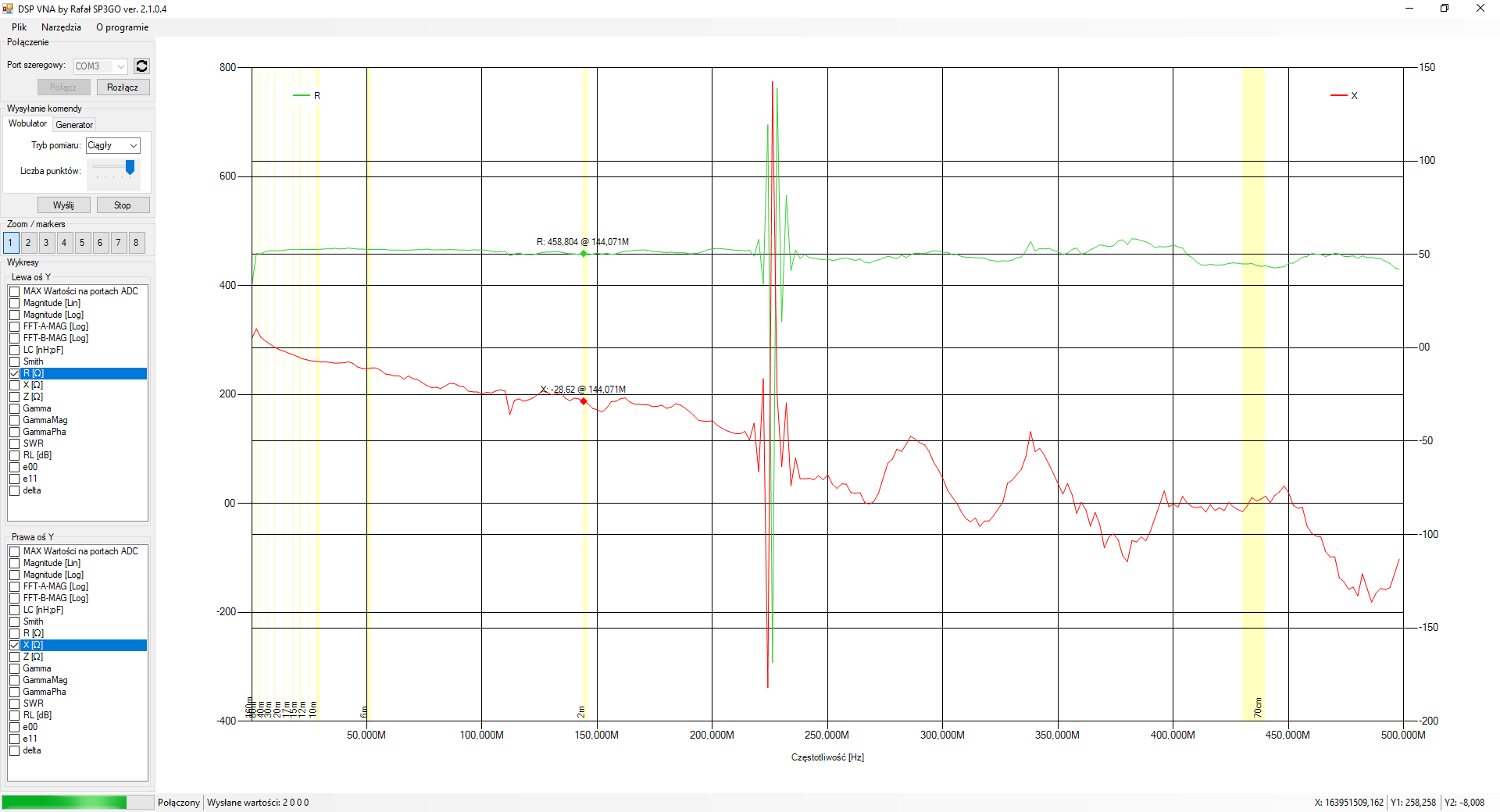The width and height of the screenshot is (1500, 812).
Task: Select zoom marker button 1
Action: pyautogui.click(x=10, y=243)
